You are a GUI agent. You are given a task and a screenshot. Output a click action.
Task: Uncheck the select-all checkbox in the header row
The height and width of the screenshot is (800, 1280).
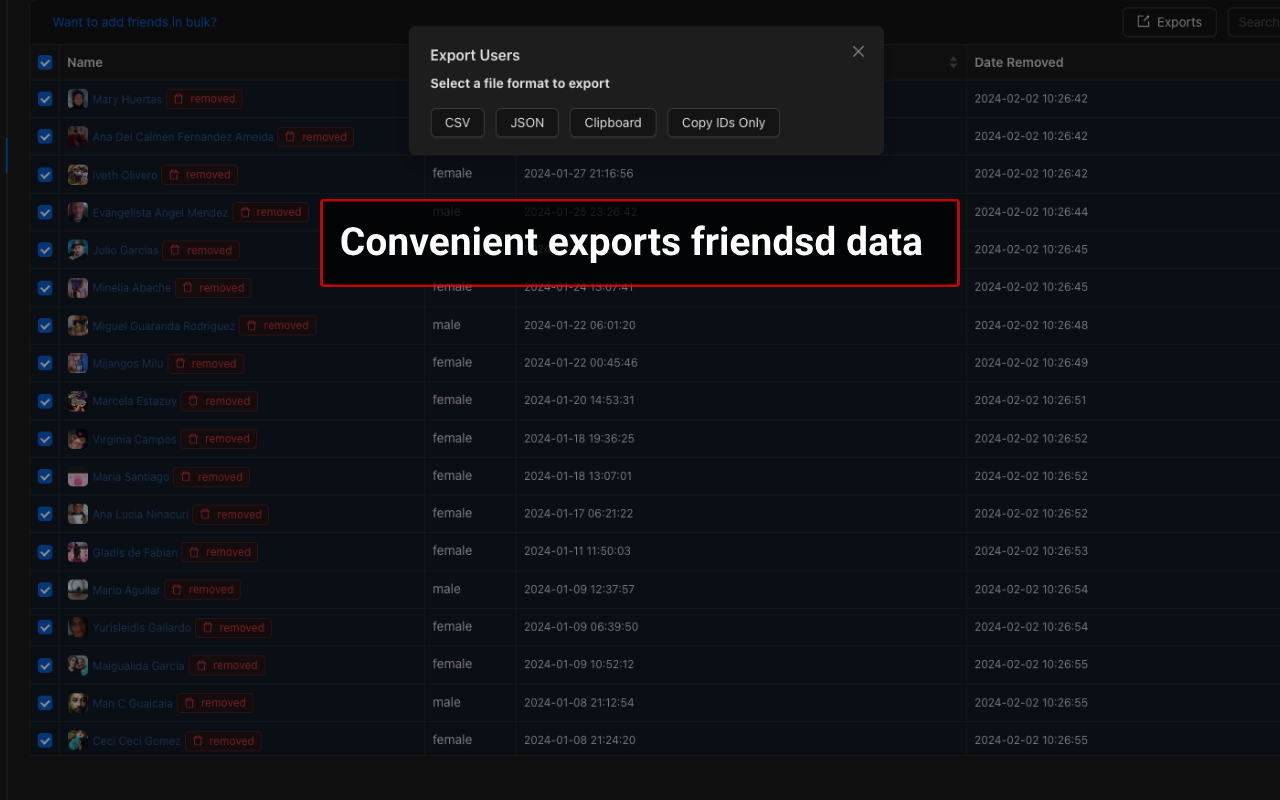[44, 62]
